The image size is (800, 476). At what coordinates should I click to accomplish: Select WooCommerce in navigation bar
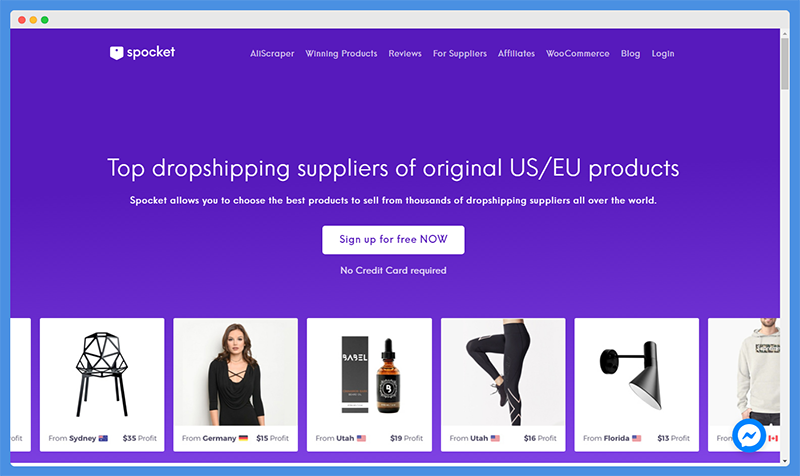tap(578, 54)
